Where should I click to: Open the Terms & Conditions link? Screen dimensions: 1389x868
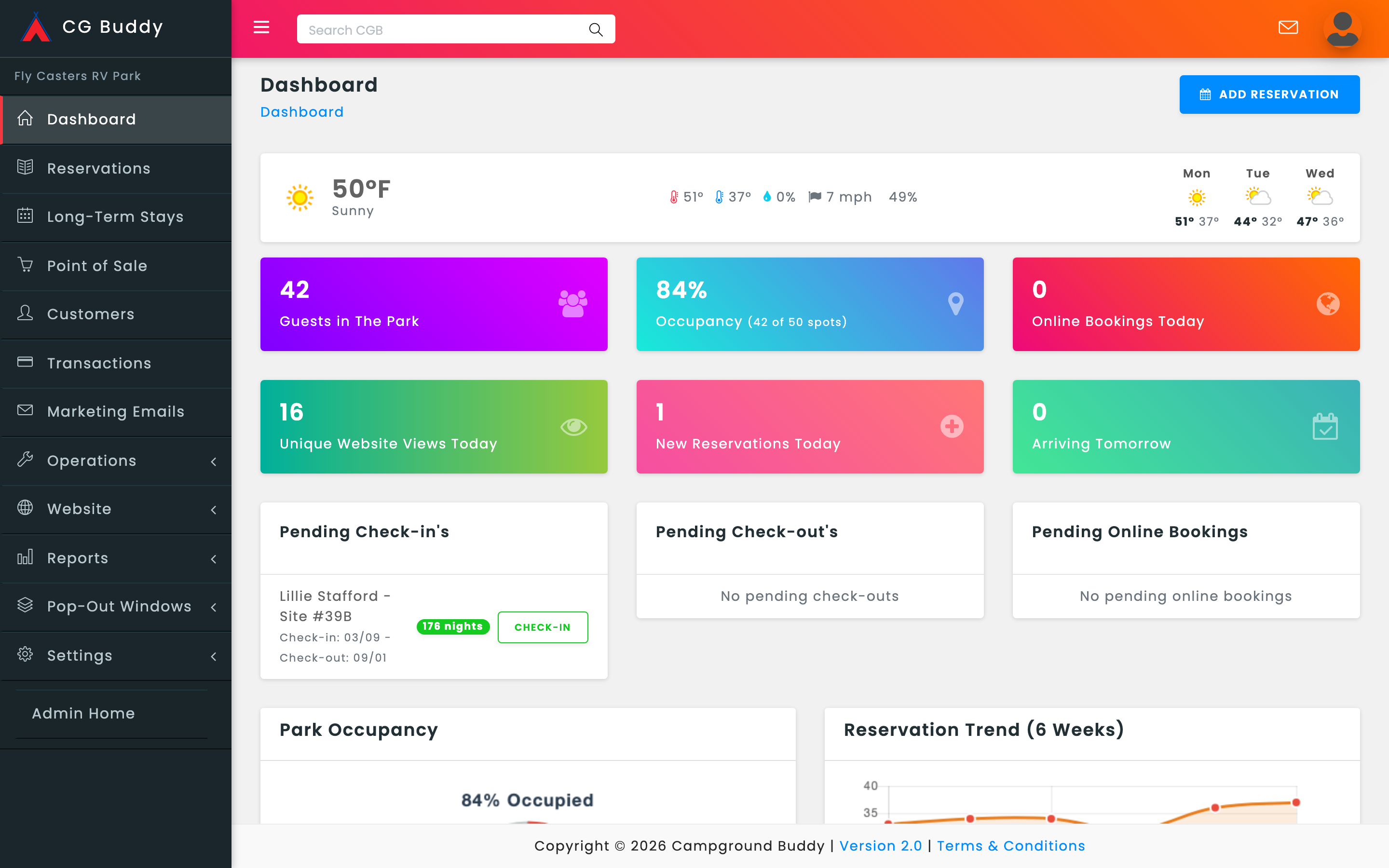point(1011,846)
